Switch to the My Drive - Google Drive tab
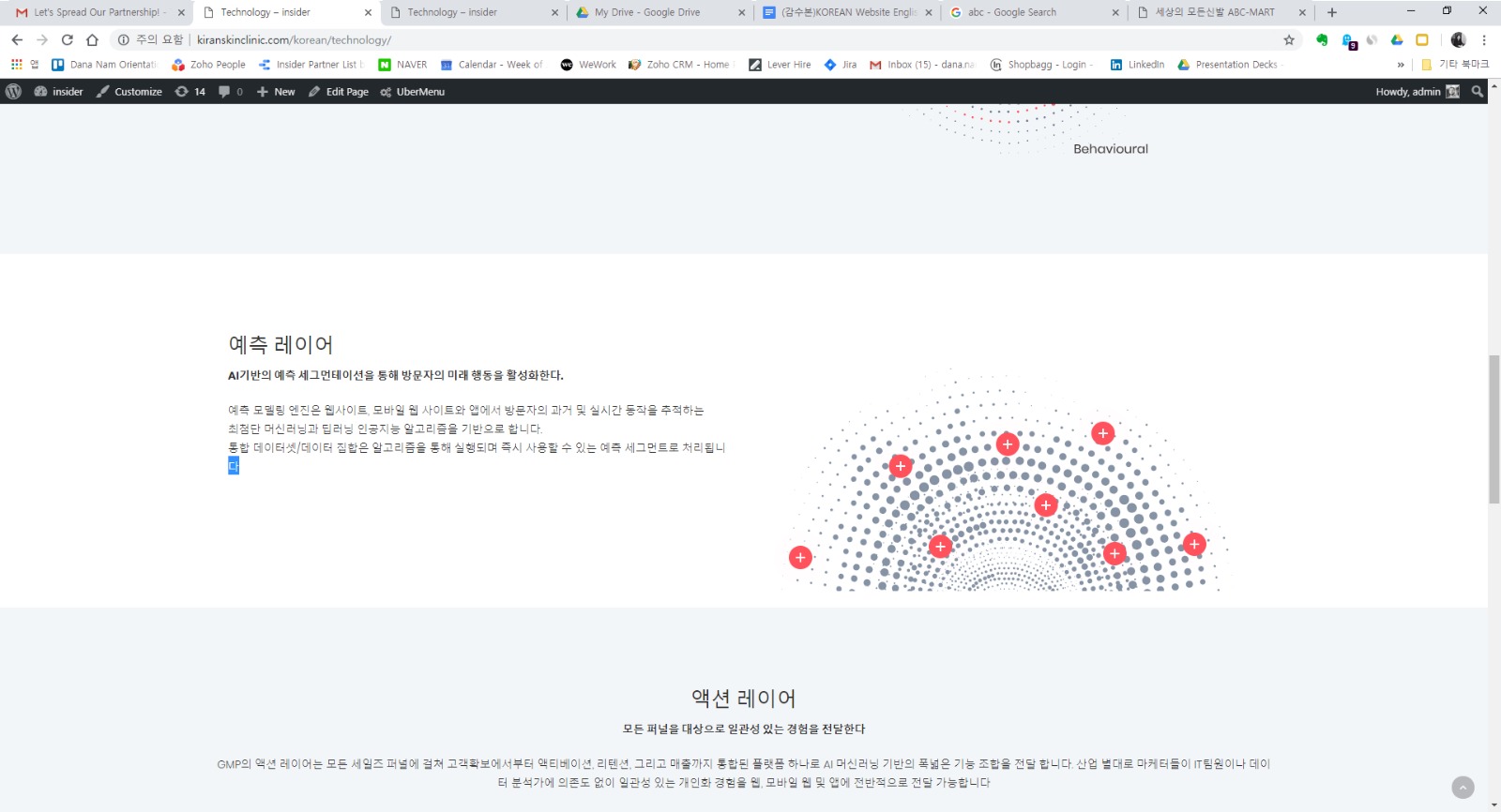This screenshot has height=812, width=1501. (x=647, y=12)
